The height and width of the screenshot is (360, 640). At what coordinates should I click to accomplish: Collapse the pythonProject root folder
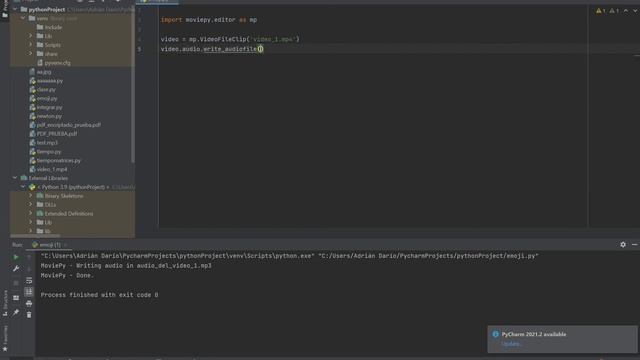[x=15, y=9]
